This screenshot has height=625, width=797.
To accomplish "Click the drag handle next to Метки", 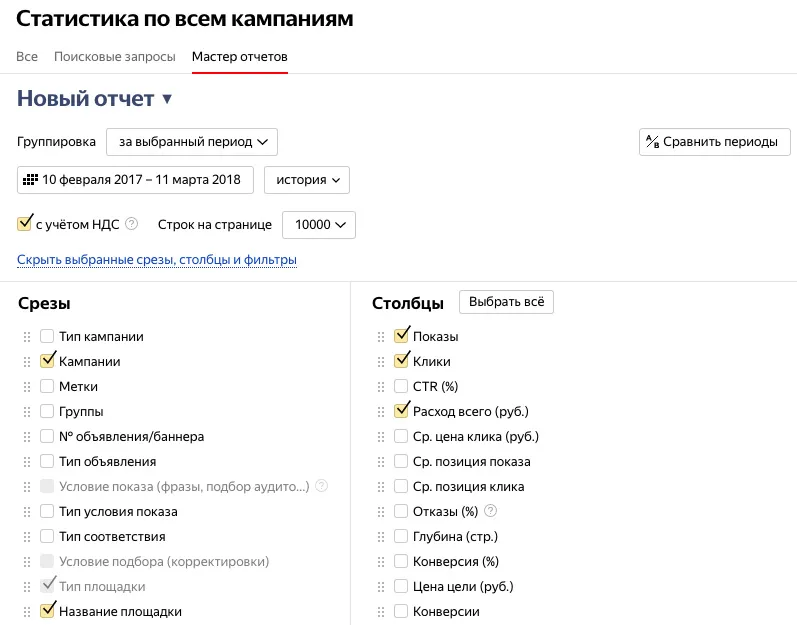I will pos(27,387).
